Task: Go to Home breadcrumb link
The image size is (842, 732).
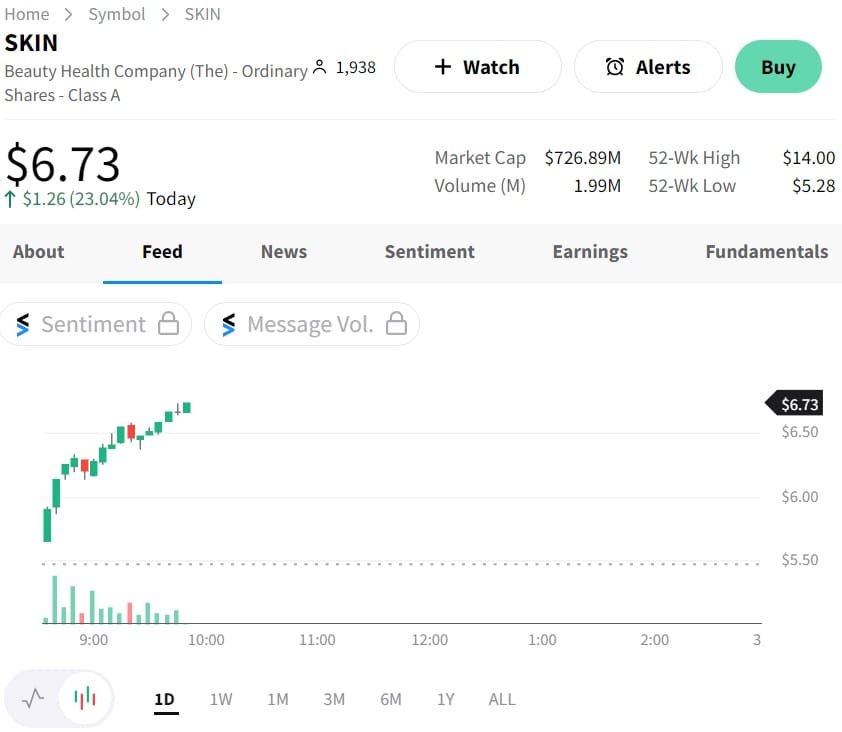Action: [x=27, y=14]
